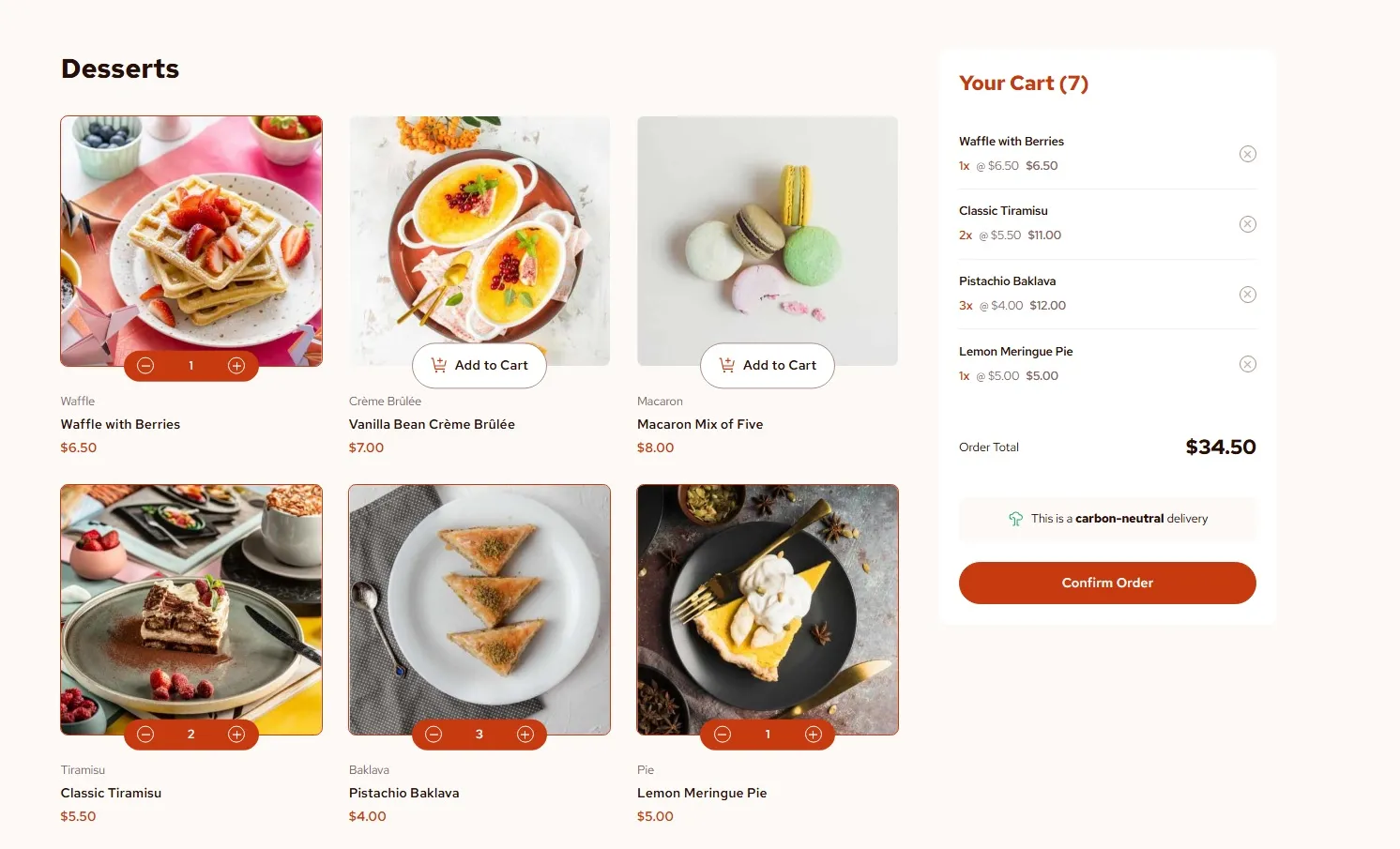Remove Lemon Meringue Pie from cart

[x=1247, y=364]
